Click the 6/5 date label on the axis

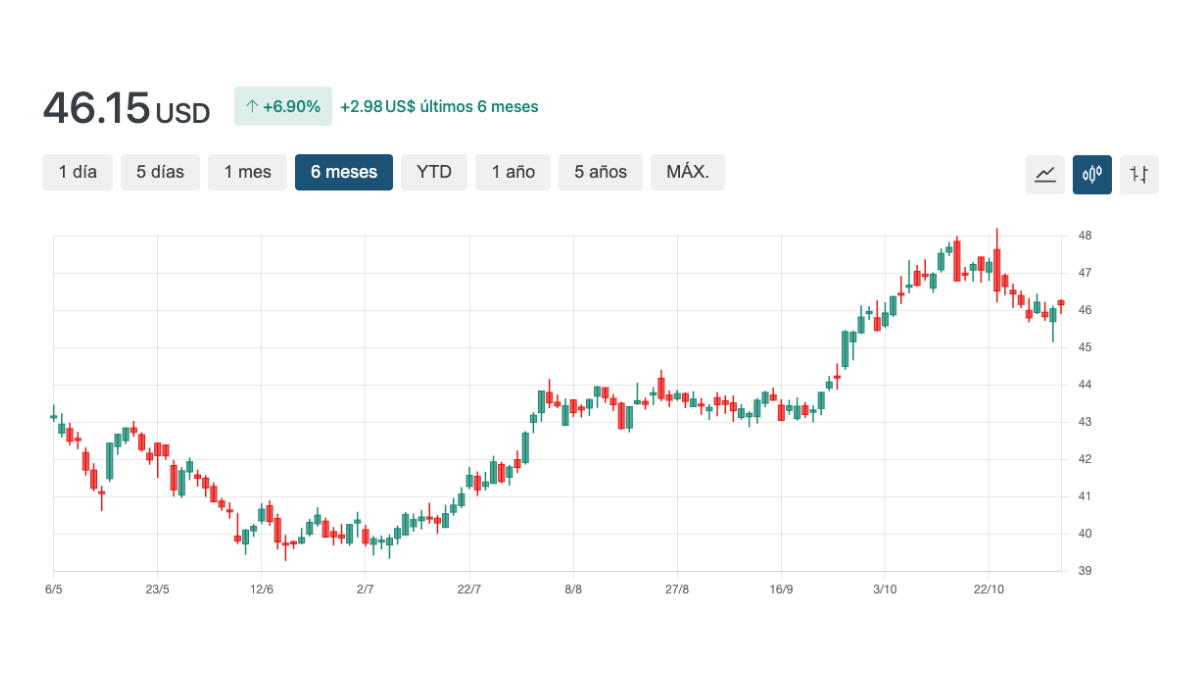(x=54, y=589)
